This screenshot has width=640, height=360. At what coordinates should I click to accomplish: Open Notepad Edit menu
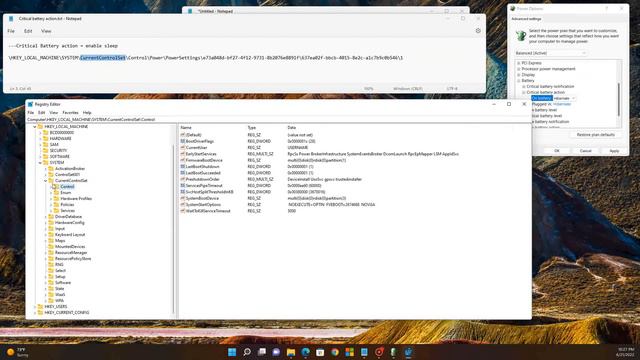pos(28,31)
